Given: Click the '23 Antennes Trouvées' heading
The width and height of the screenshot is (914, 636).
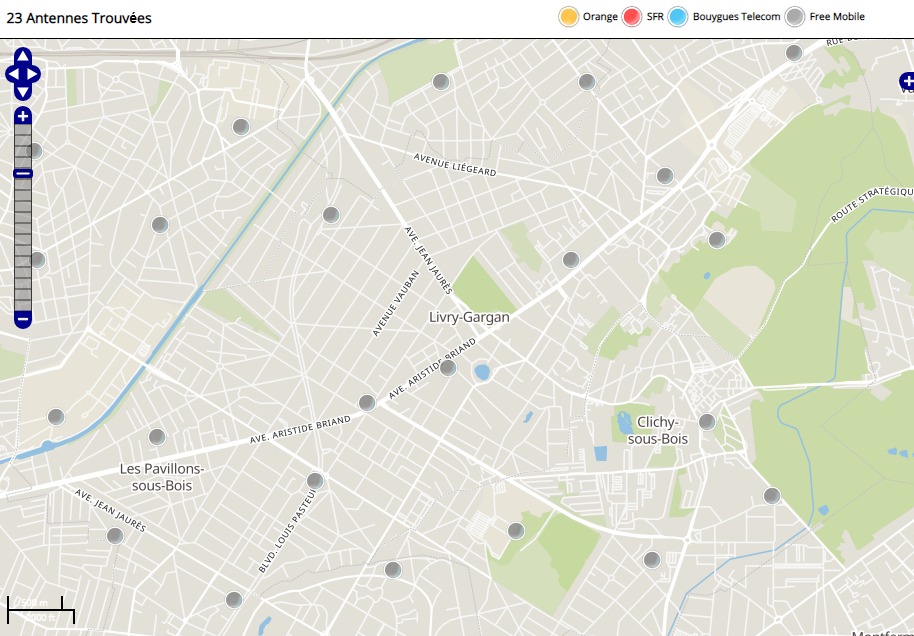Looking at the screenshot, I should point(79,18).
